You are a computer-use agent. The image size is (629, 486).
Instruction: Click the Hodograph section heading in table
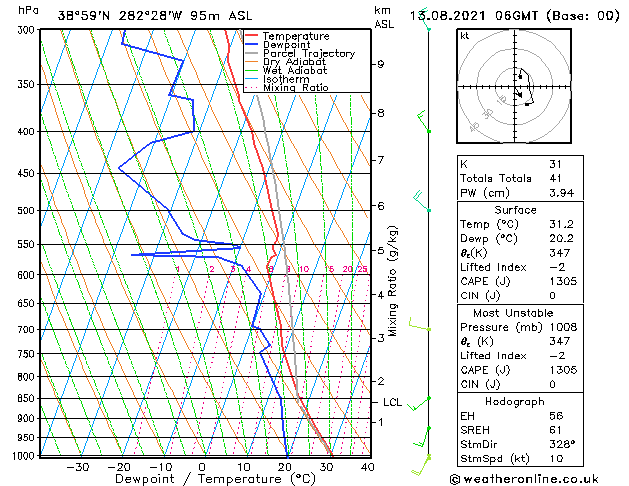pos(515,402)
